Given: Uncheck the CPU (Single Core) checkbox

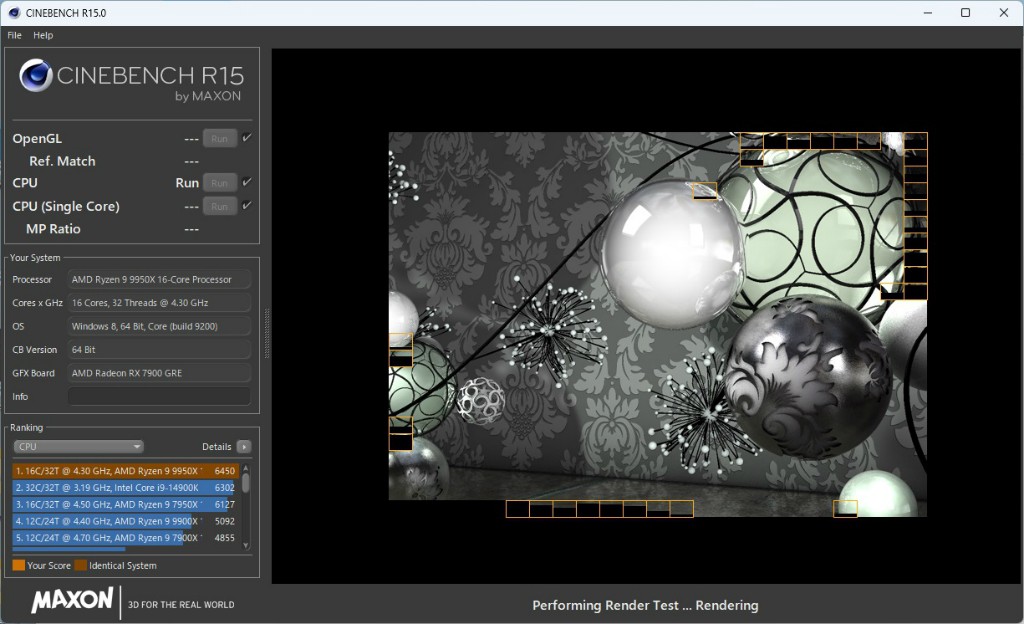Looking at the screenshot, I should 247,205.
